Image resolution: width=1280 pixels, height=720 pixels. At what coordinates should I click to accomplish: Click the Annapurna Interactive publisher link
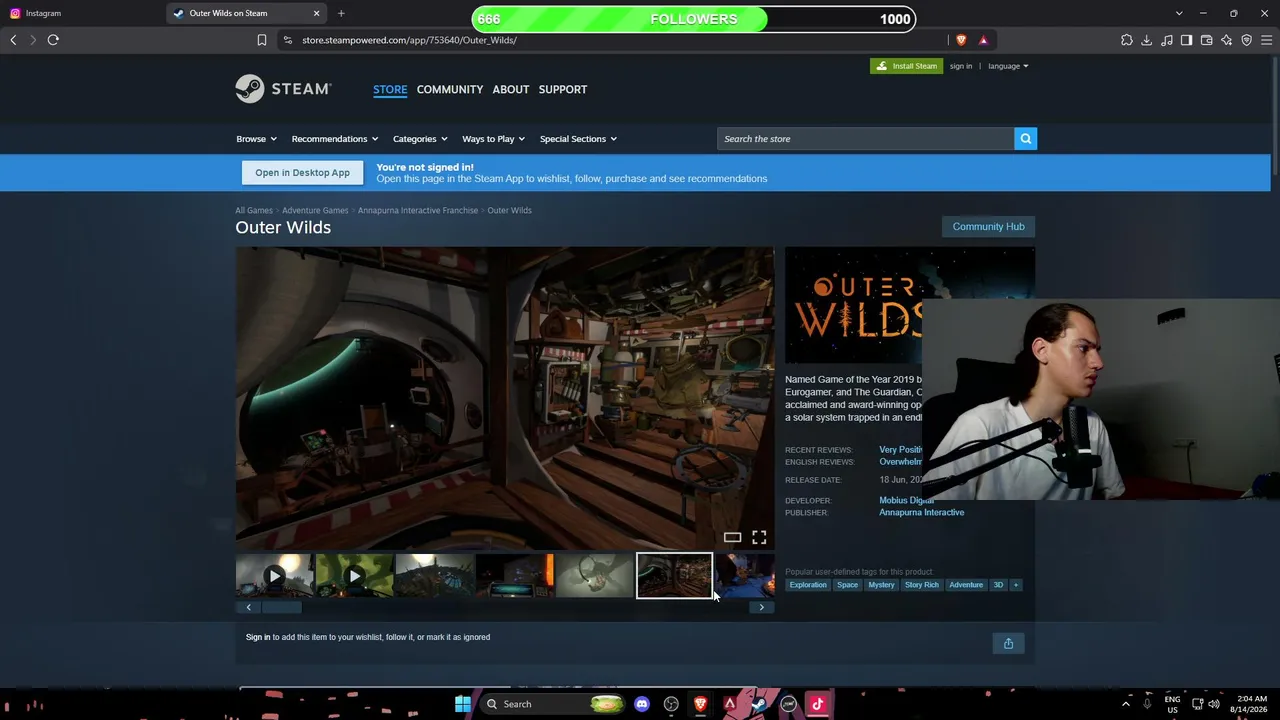point(922,513)
